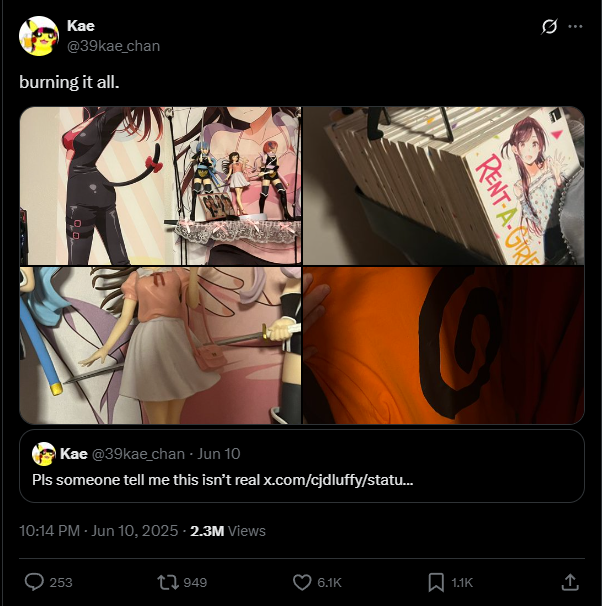
Task: Open the Rent-A-Girlfriend manga photo
Action: (x=444, y=186)
